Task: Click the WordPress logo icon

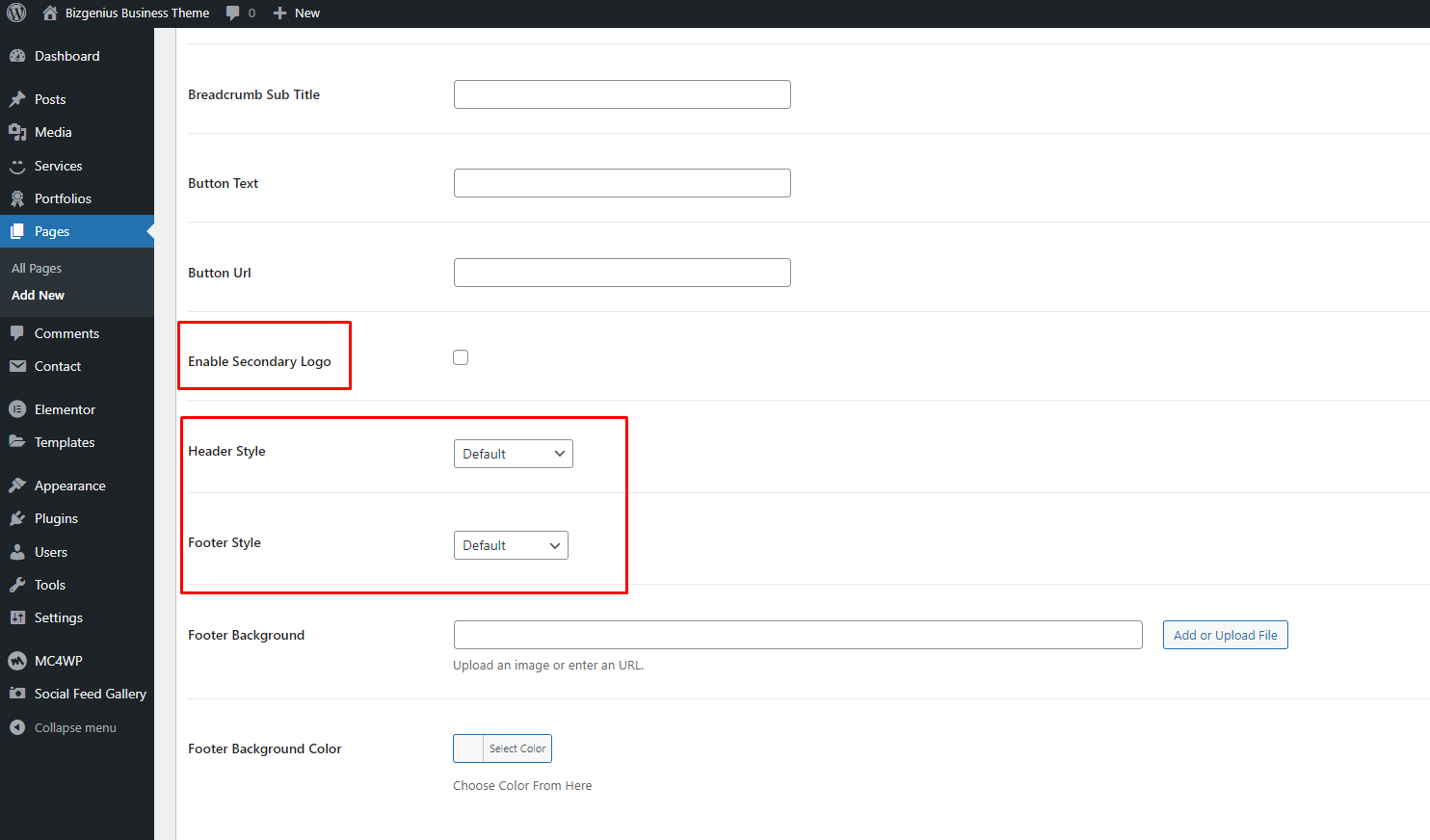Action: (x=16, y=13)
